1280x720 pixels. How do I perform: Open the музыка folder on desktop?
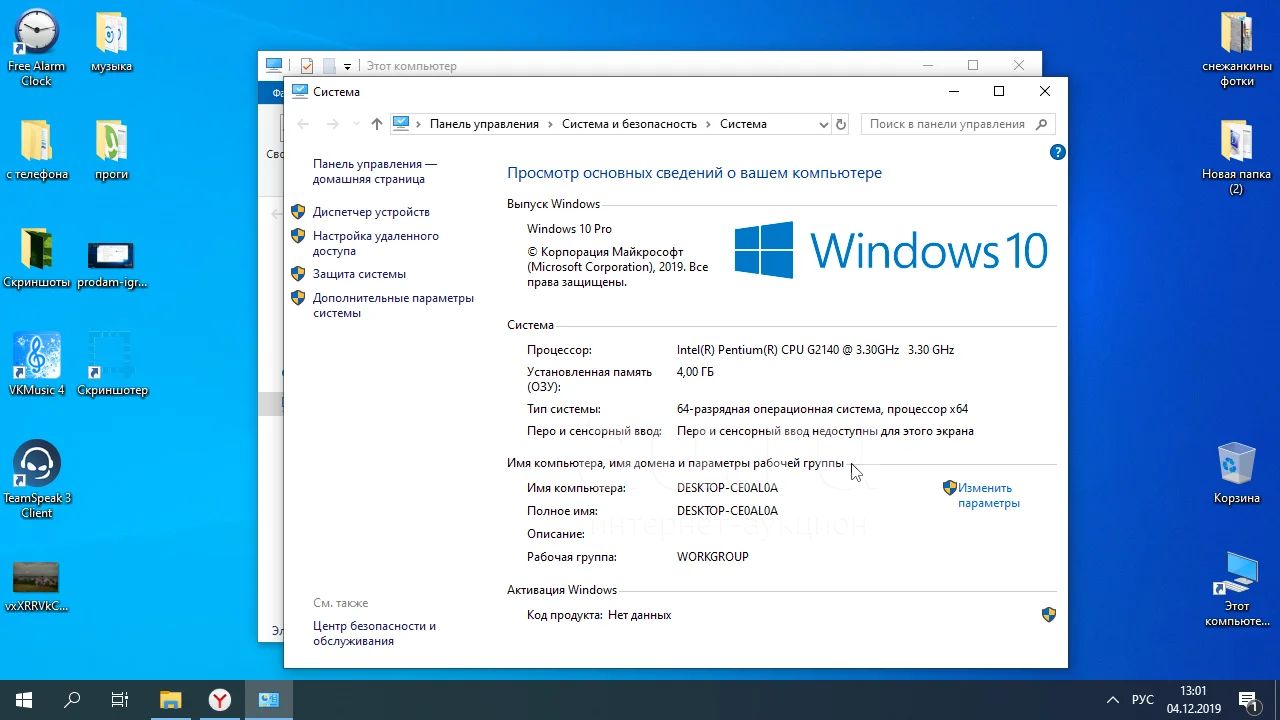[111, 42]
